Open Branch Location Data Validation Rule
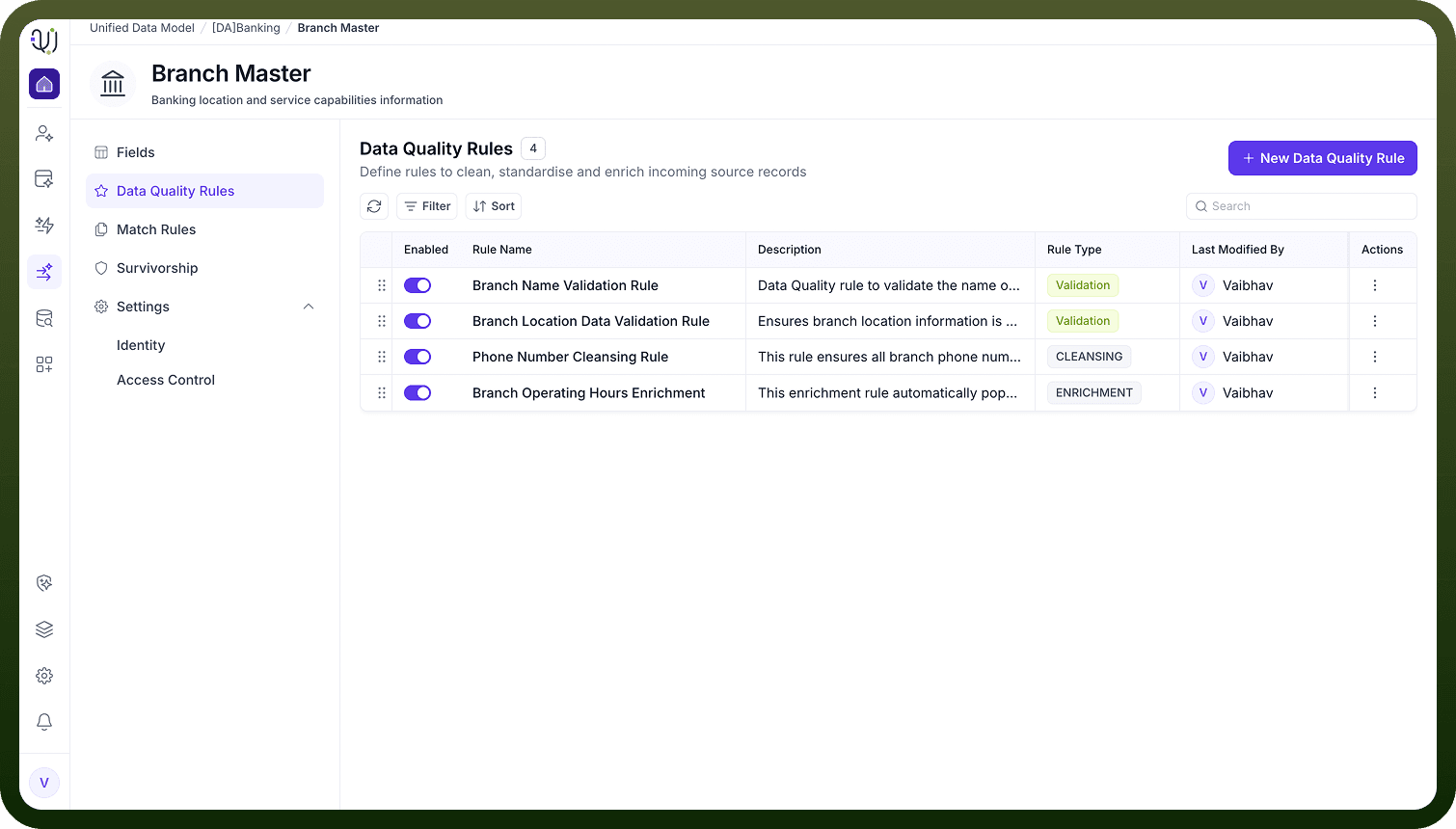 (591, 321)
